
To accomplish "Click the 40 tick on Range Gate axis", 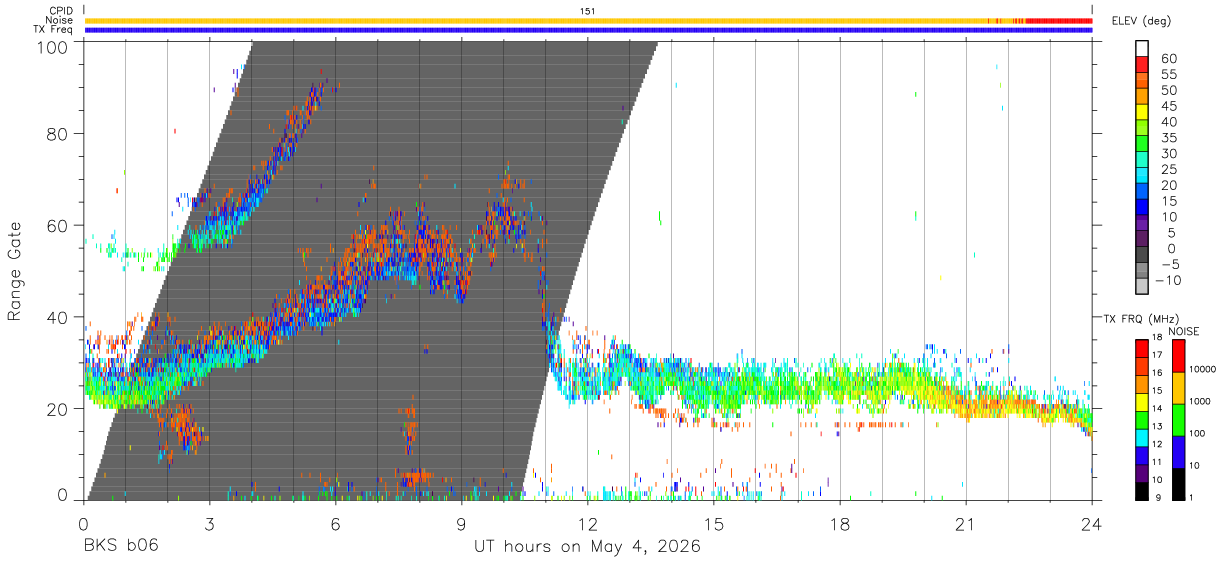I will (58, 317).
